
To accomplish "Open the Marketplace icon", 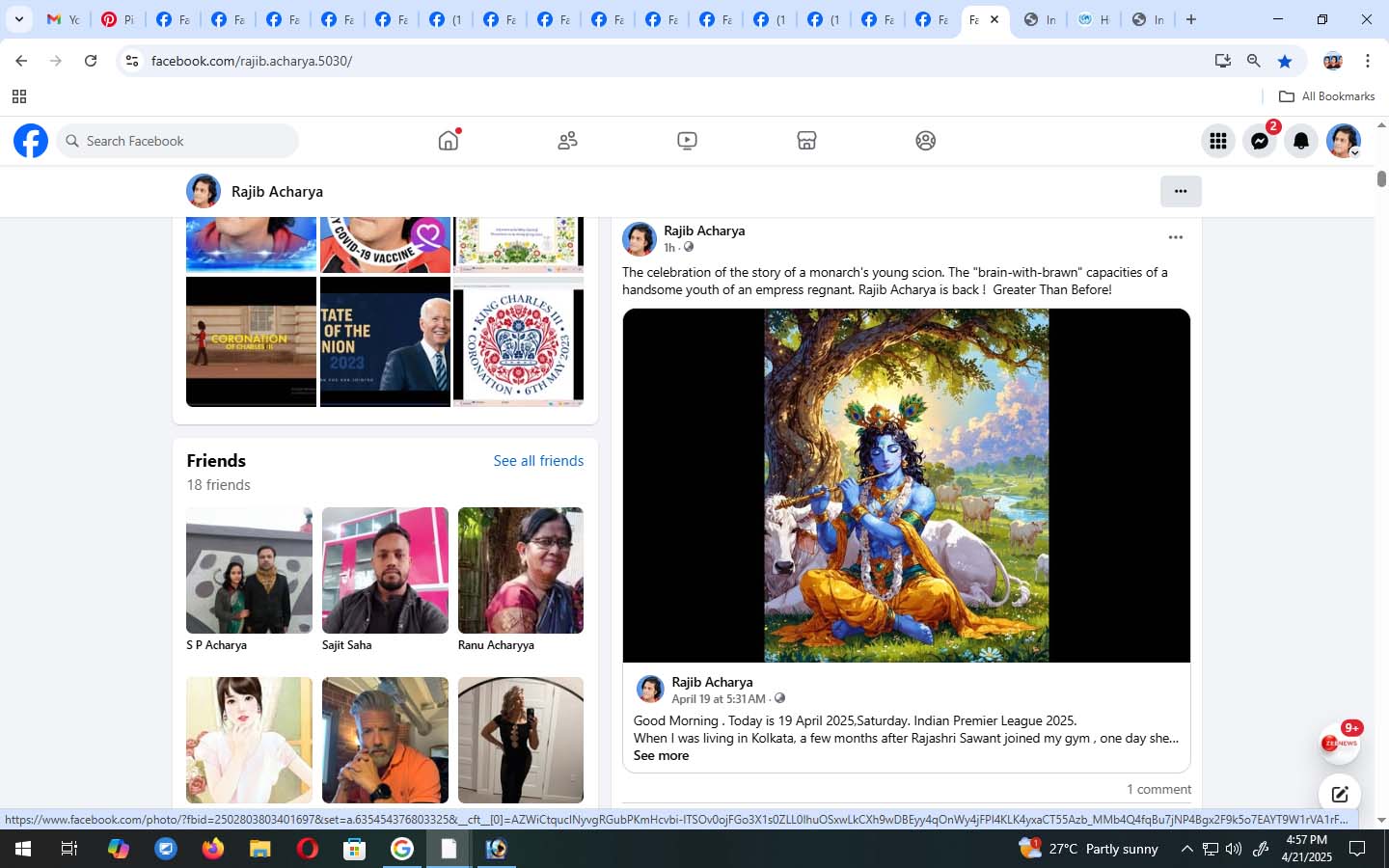I will (806, 141).
